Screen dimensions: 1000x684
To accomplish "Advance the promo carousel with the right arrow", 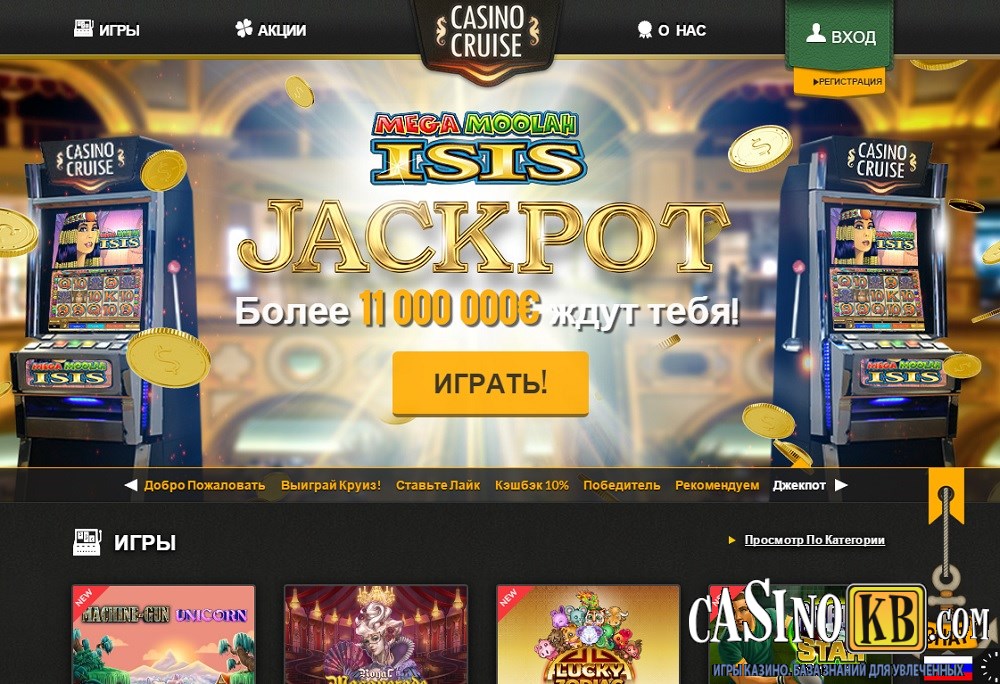I will (841, 485).
